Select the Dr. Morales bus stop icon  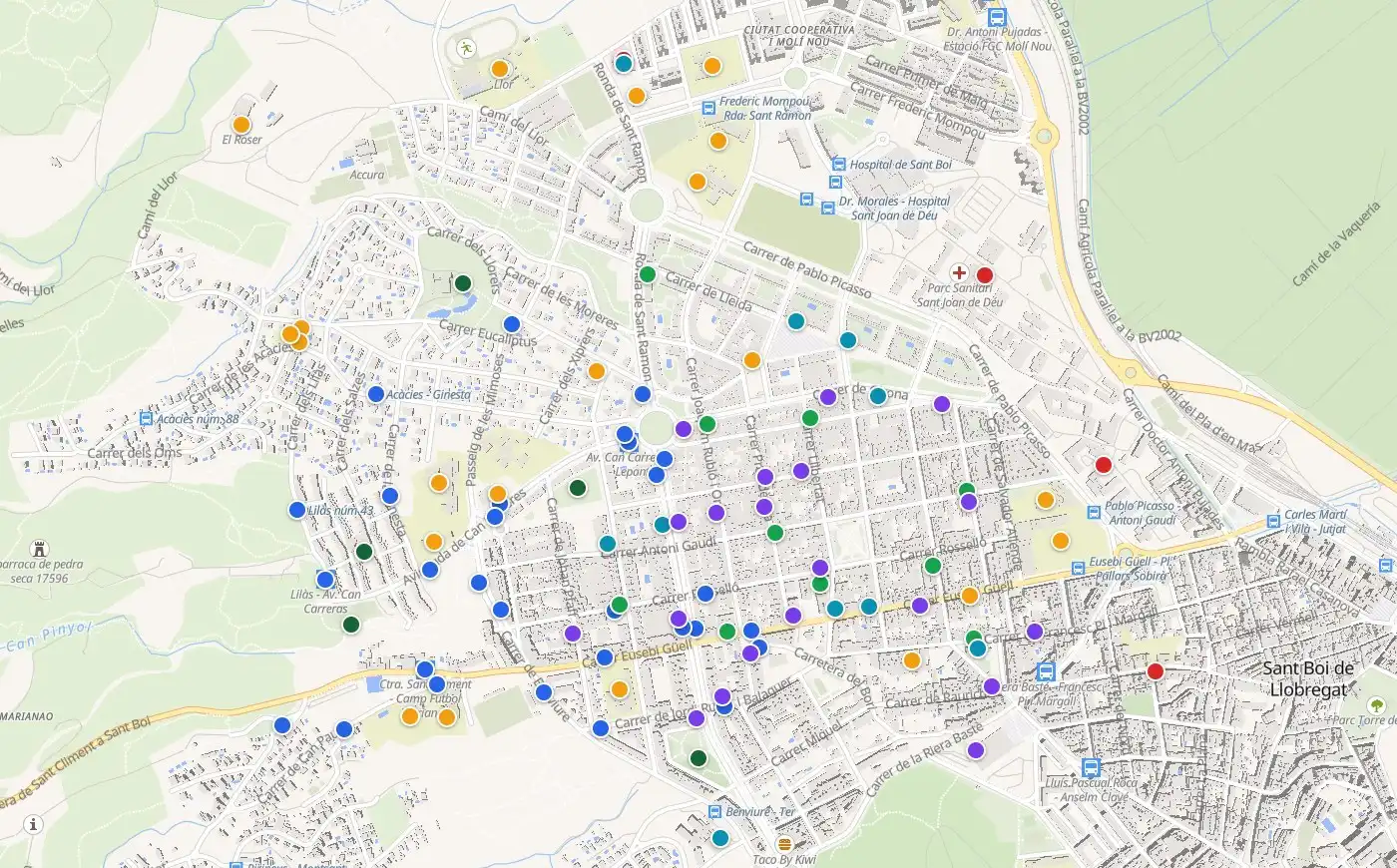click(827, 208)
